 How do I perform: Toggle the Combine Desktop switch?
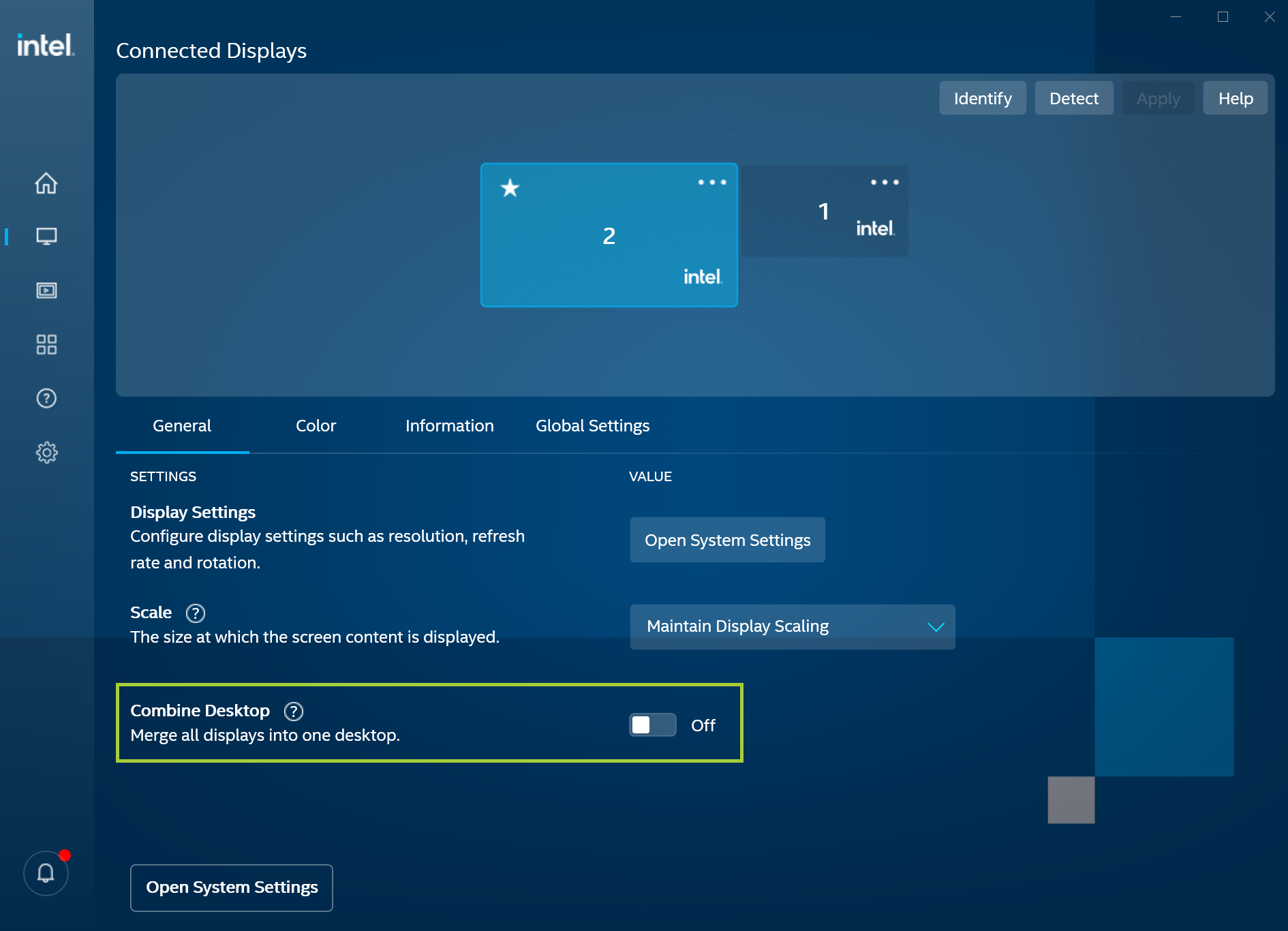[652, 725]
